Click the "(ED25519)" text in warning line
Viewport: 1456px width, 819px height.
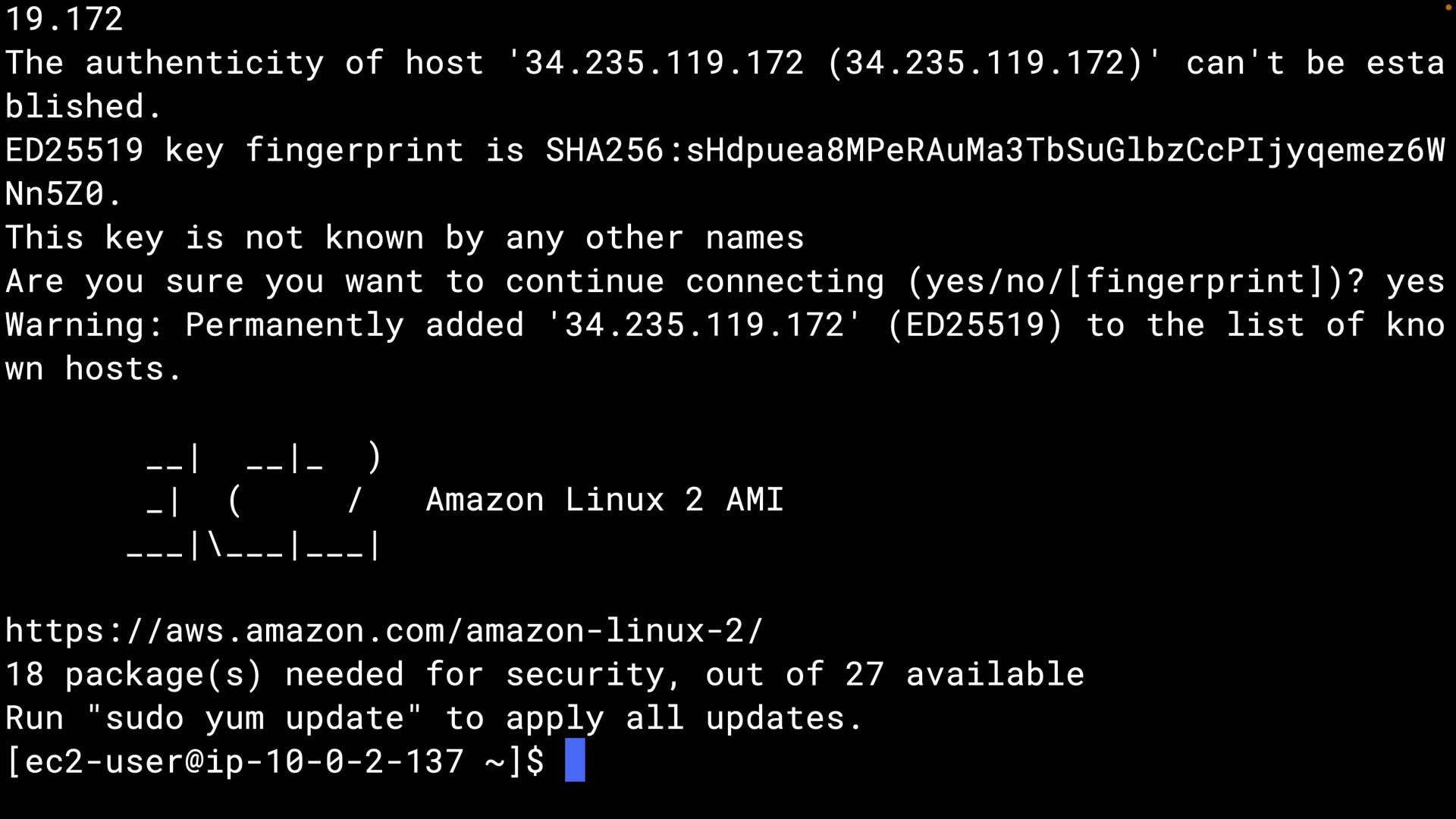coord(975,325)
